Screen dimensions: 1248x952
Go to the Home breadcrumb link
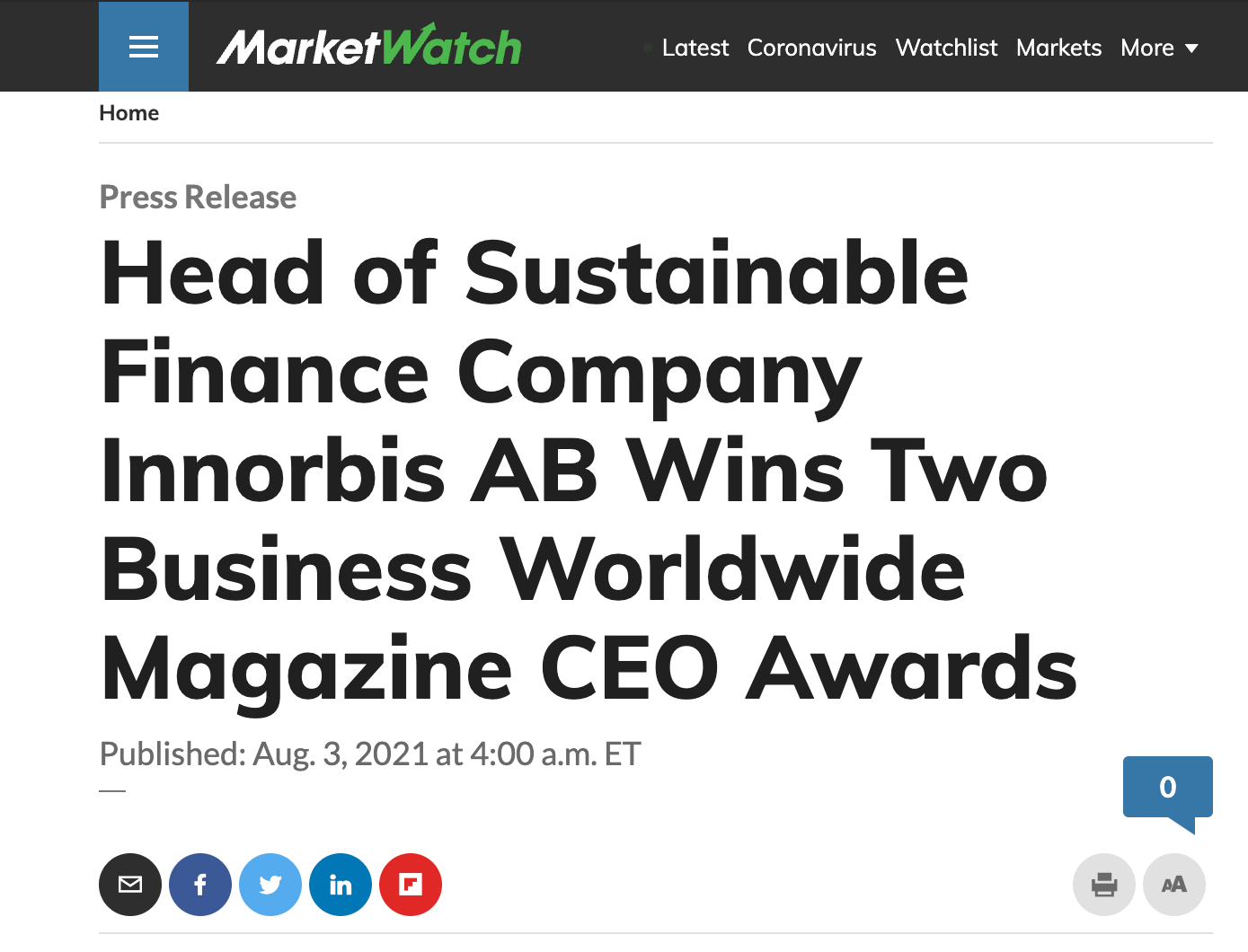coord(128,112)
